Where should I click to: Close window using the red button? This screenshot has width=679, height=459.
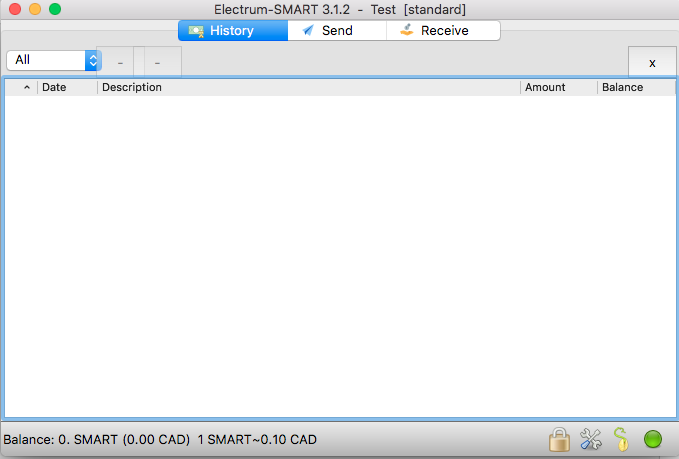[x=15, y=9]
